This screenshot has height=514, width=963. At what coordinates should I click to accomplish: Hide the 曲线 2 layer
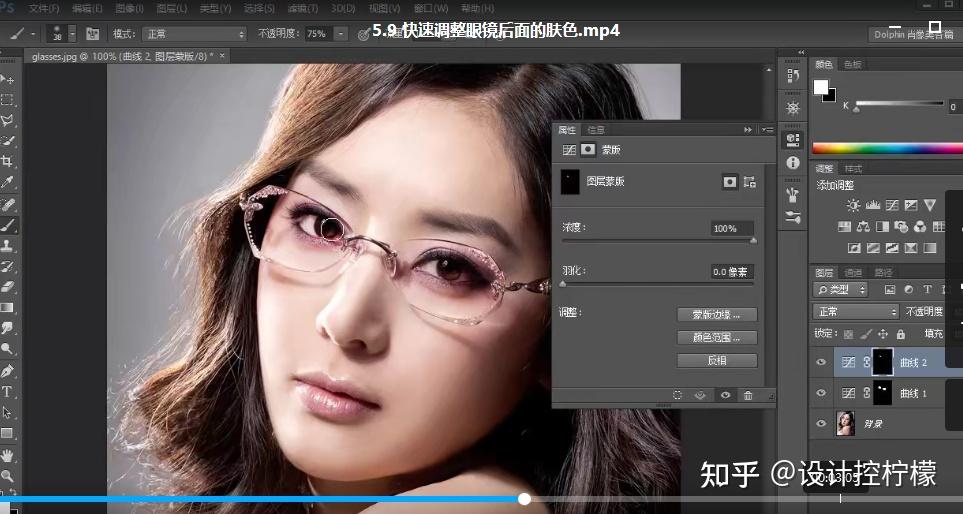(x=821, y=362)
